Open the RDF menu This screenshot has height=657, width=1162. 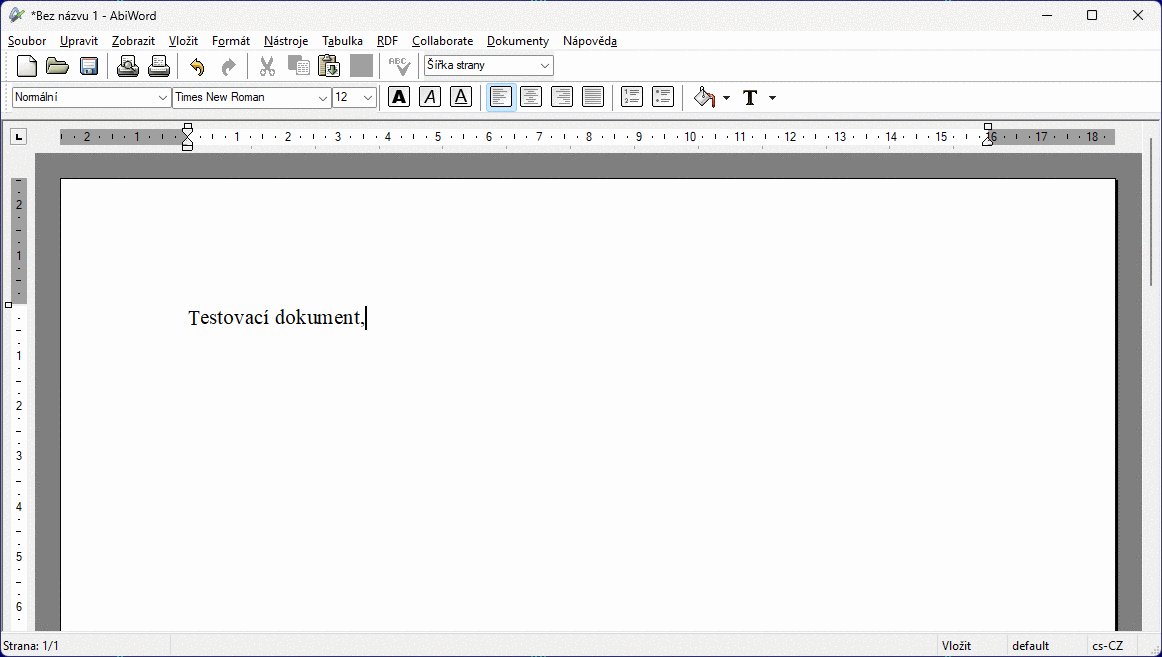(388, 41)
